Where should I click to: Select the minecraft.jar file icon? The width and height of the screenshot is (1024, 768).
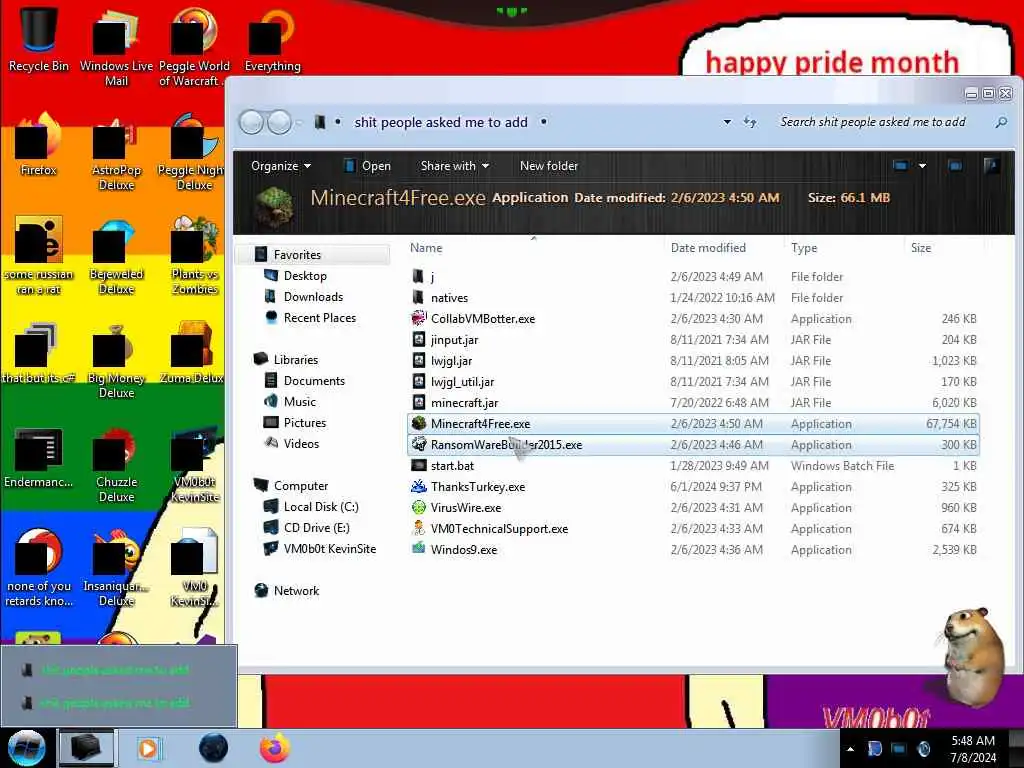[419, 402]
